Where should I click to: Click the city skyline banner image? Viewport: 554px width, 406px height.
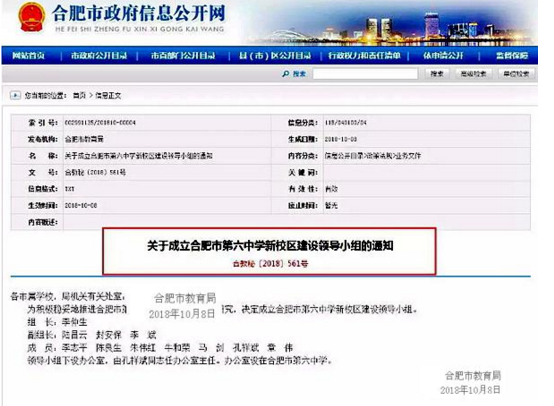(x=392, y=24)
